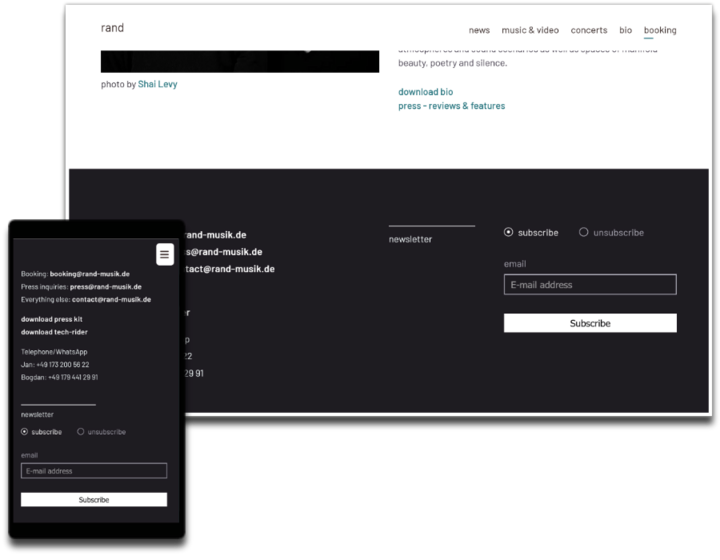
Task: Click press@rand-musik.de on mobile view
Action: click(x=106, y=287)
